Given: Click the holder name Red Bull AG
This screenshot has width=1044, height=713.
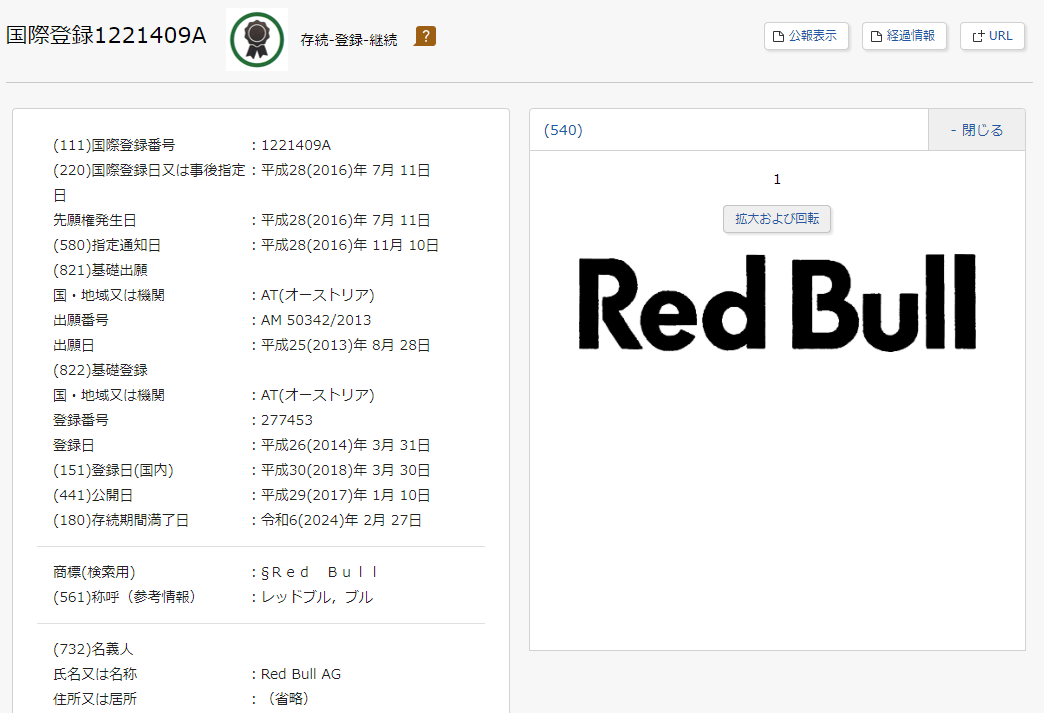Looking at the screenshot, I should (301, 674).
